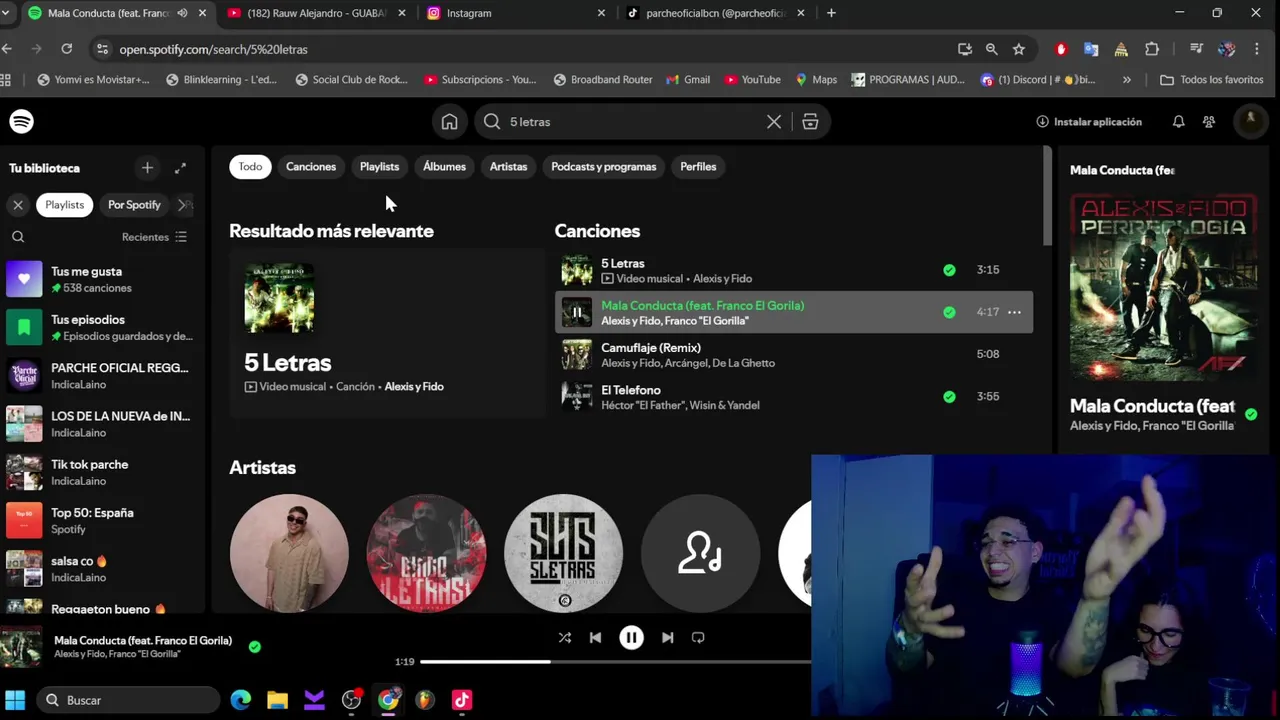Create playlist with plus icon in library
The image size is (1280, 720).
point(147,168)
